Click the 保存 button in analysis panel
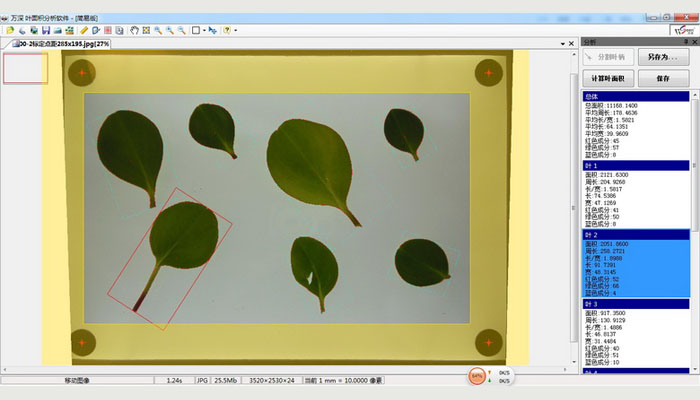The image size is (700, 400). (x=663, y=78)
